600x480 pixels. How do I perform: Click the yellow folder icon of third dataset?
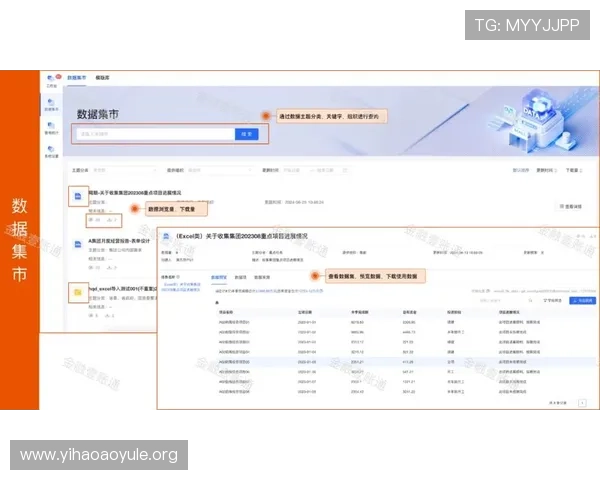tap(78, 292)
